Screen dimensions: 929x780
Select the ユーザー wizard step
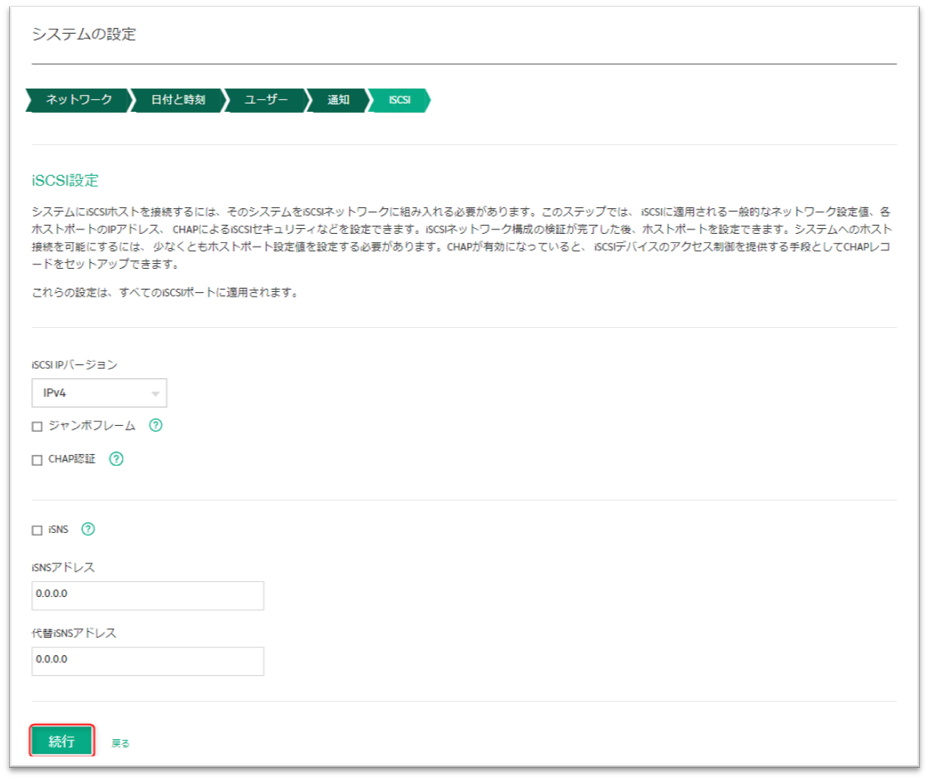tap(266, 100)
